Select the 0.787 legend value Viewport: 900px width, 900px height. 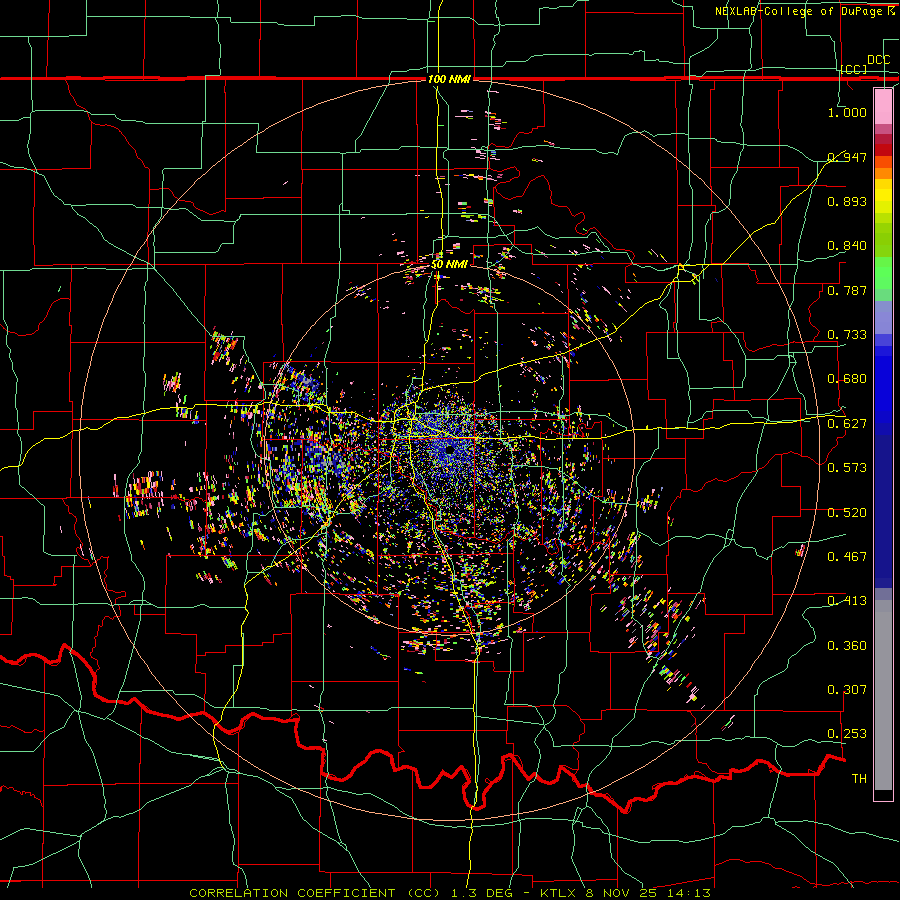847,290
